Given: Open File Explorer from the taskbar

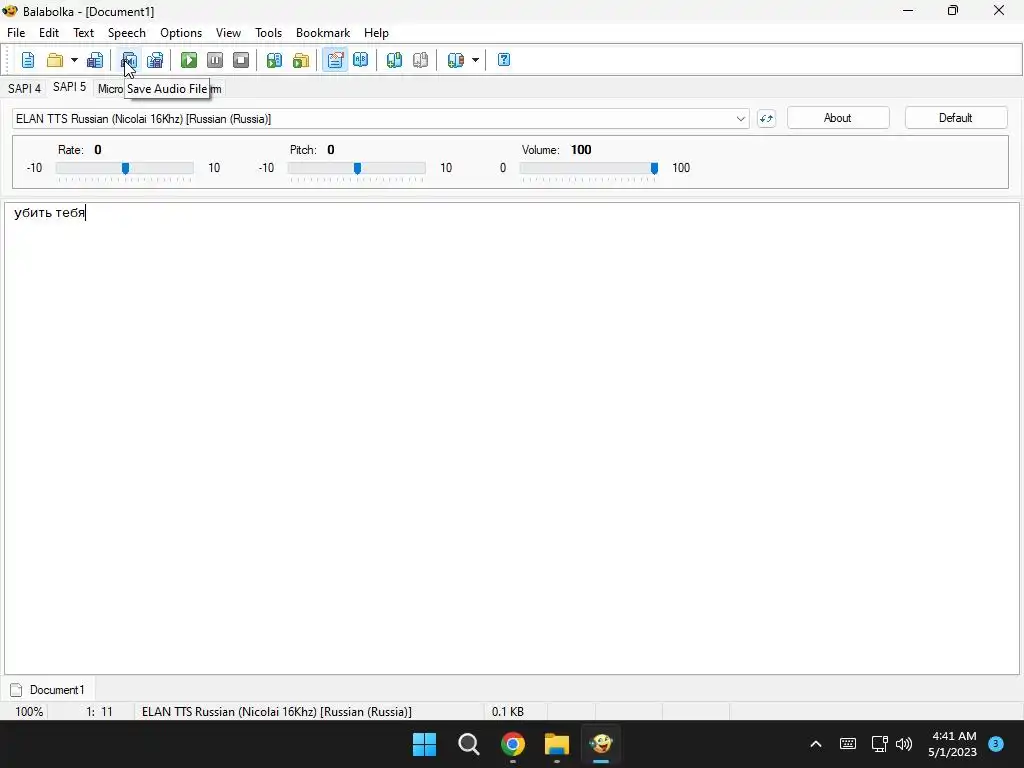Looking at the screenshot, I should pos(557,744).
